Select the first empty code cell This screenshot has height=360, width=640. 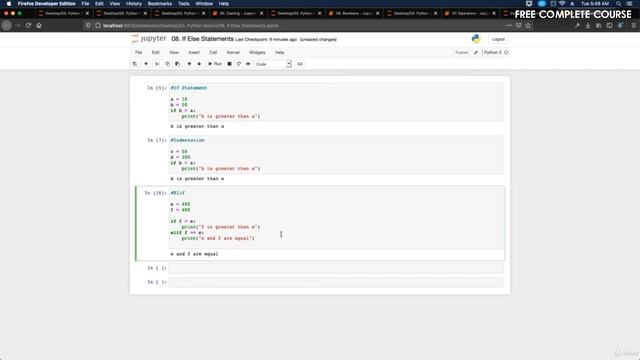[x=336, y=268]
